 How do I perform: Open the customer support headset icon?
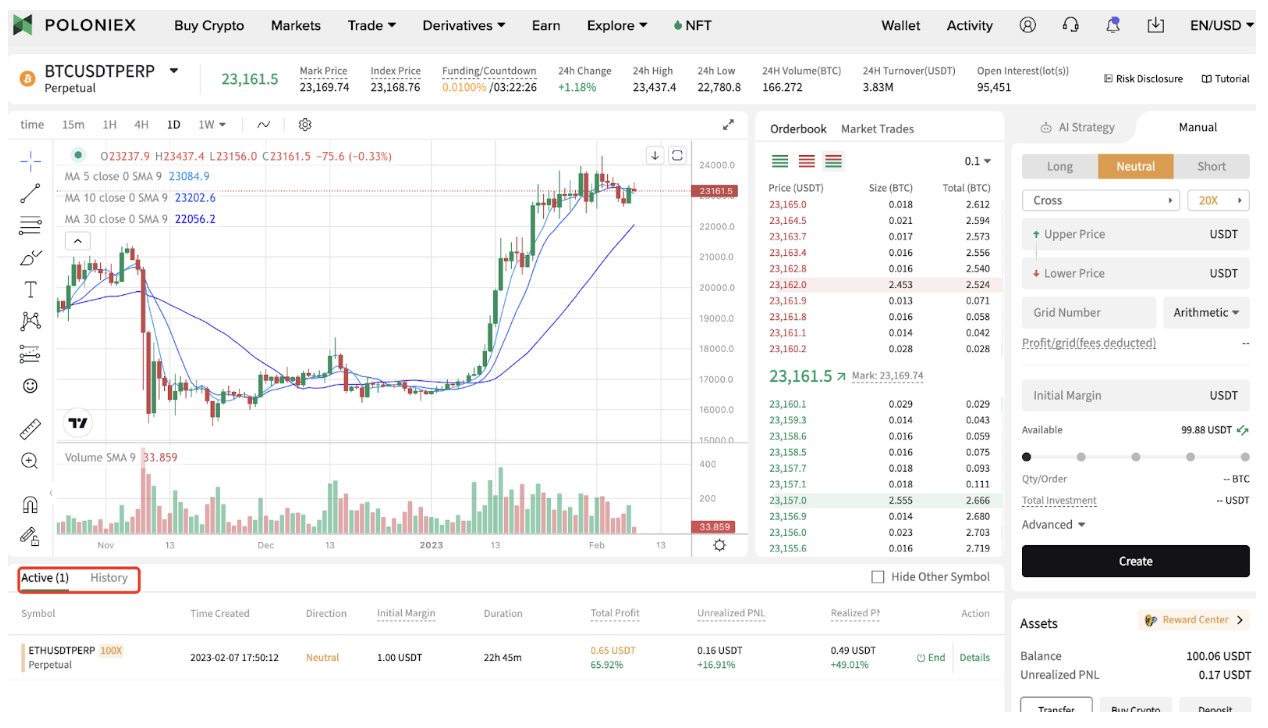(x=1070, y=25)
